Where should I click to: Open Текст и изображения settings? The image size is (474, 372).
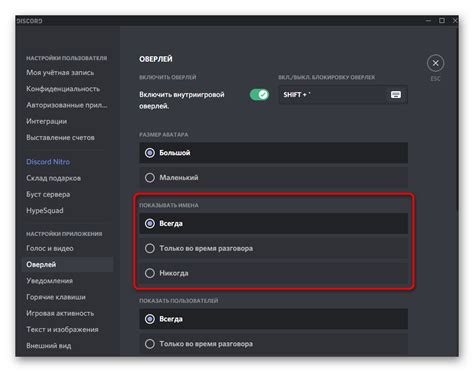pyautogui.click(x=62, y=330)
